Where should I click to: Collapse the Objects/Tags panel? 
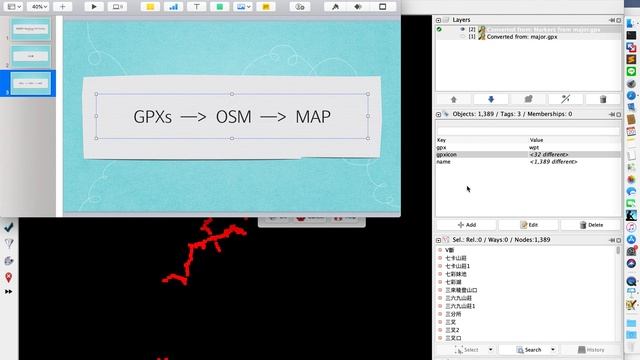pos(438,114)
